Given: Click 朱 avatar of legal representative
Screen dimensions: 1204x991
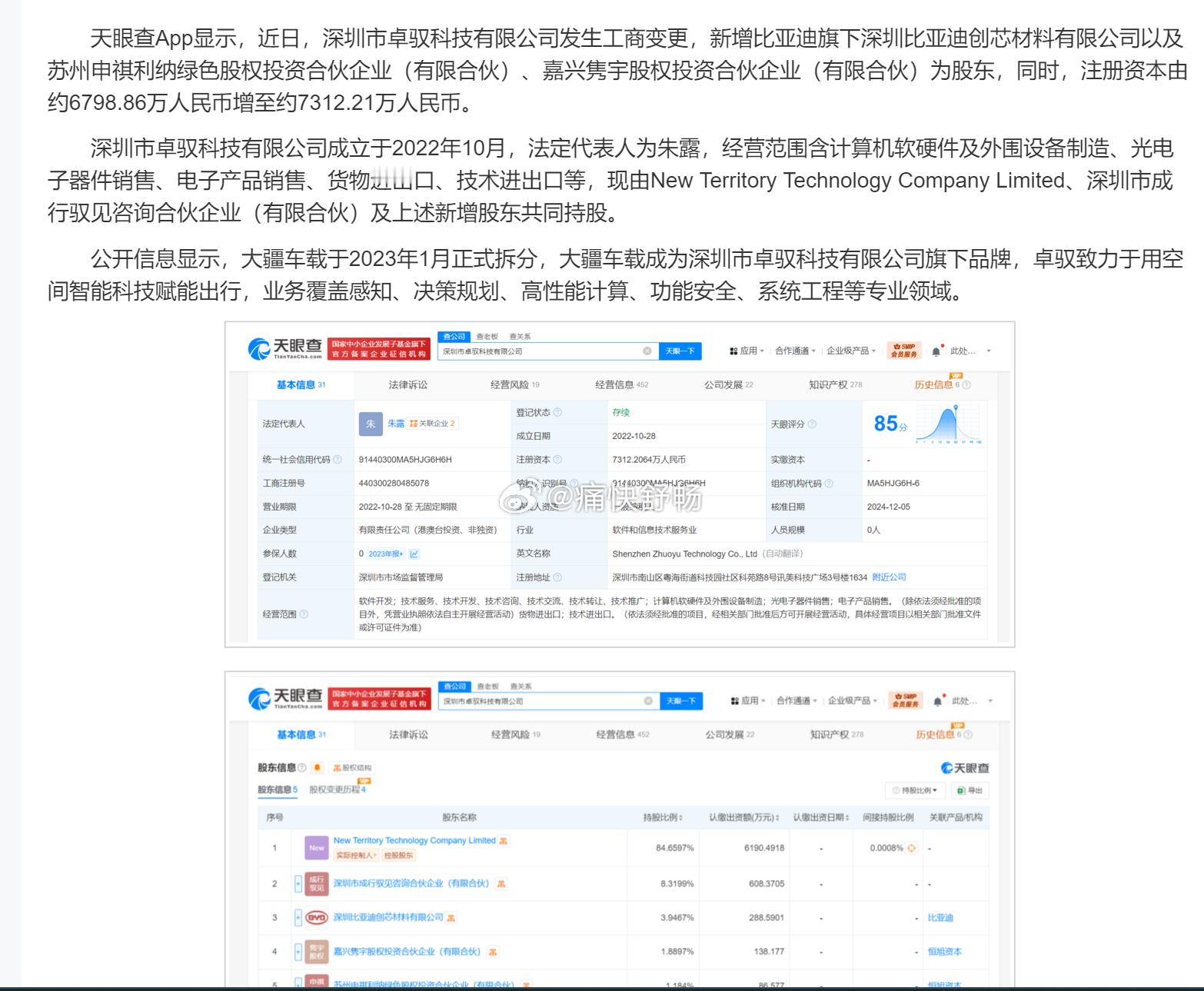Looking at the screenshot, I should click(x=371, y=424).
